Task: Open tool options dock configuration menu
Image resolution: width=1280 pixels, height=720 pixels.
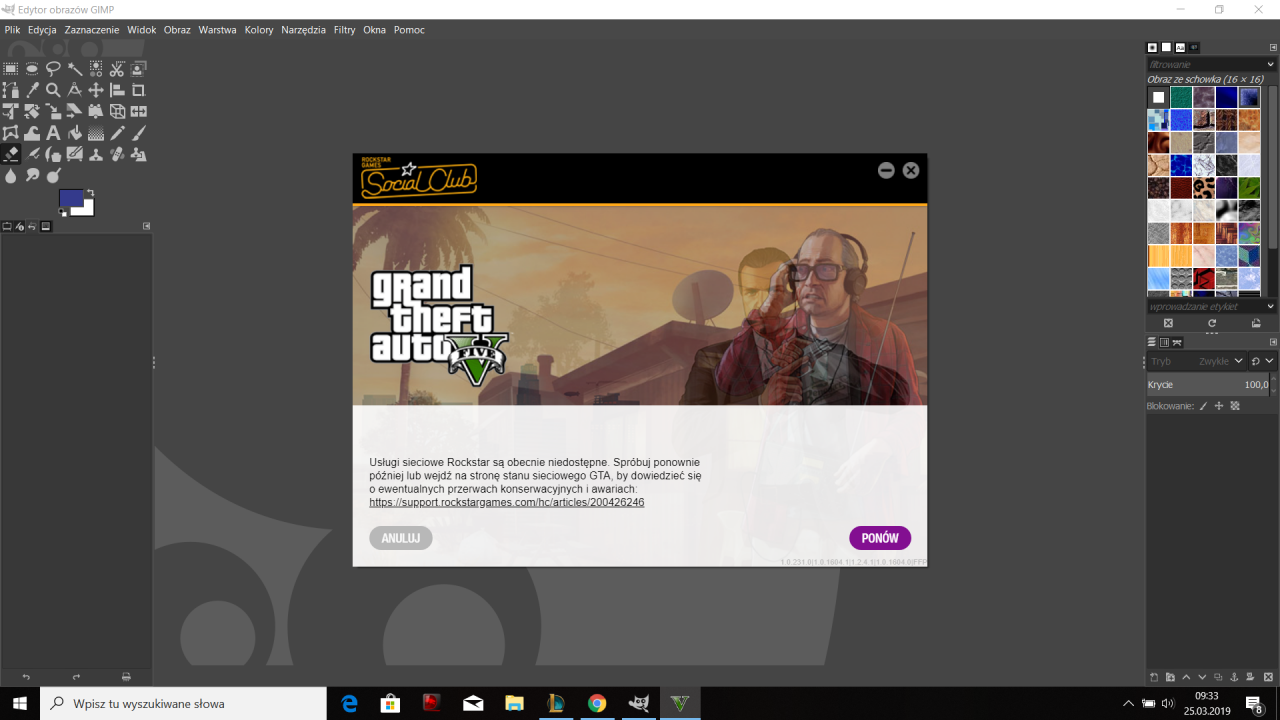Action: click(146, 226)
